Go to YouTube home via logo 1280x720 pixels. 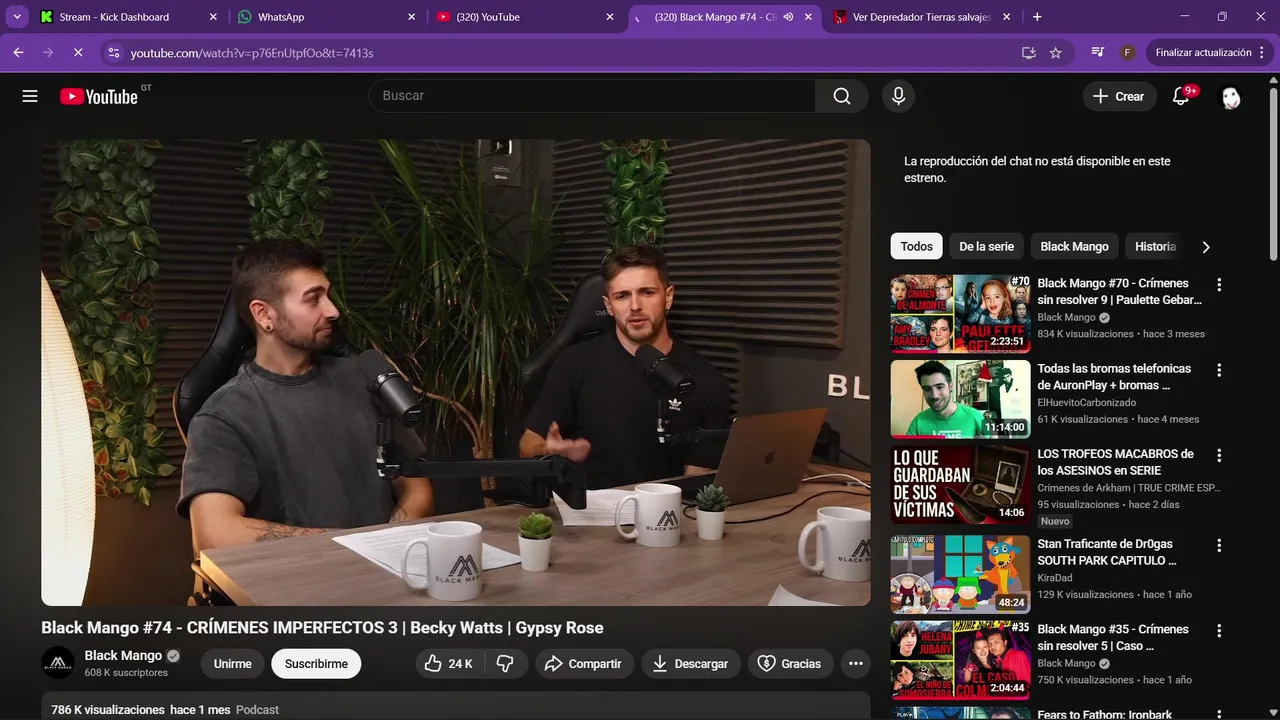[x=98, y=96]
